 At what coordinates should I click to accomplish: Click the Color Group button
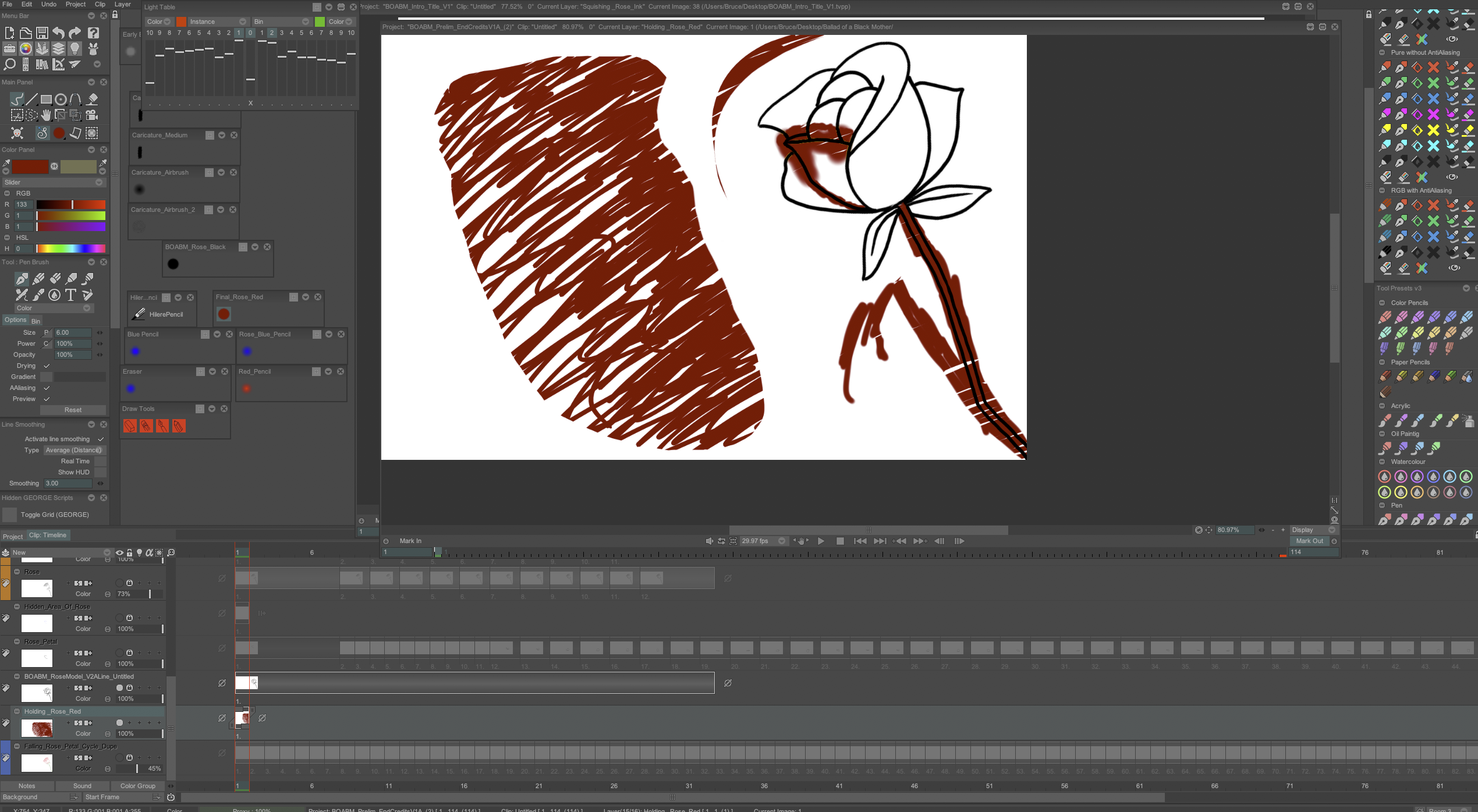(138, 786)
